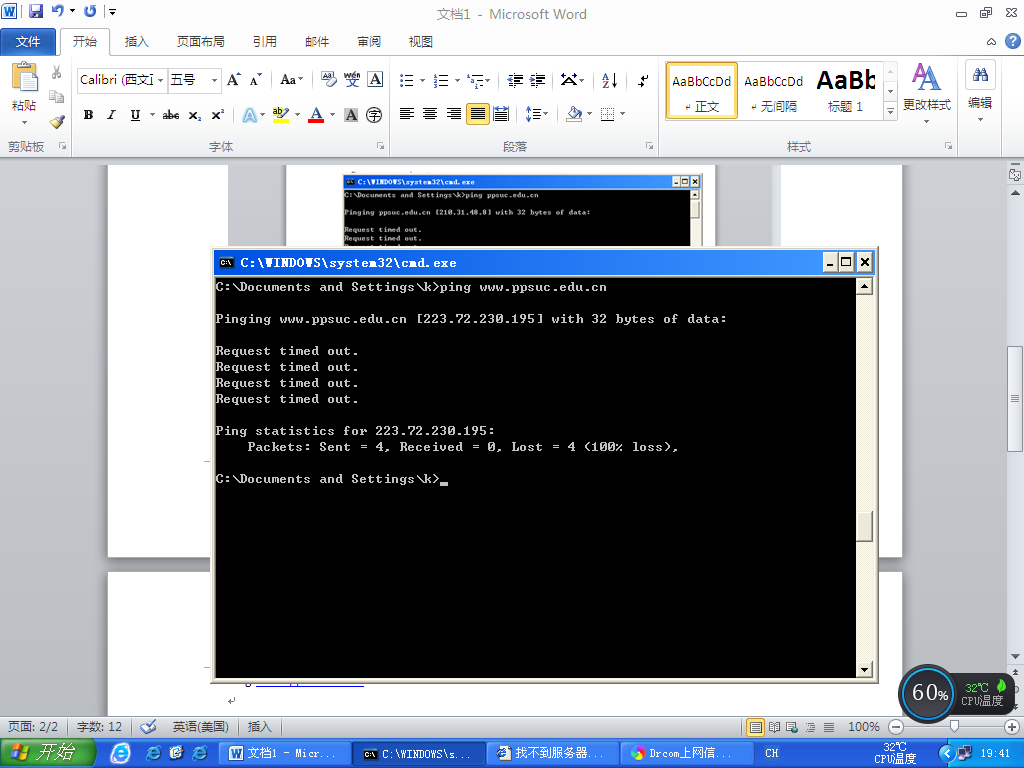Expand the underline style dropdown arrow

pyautogui.click(x=152, y=115)
